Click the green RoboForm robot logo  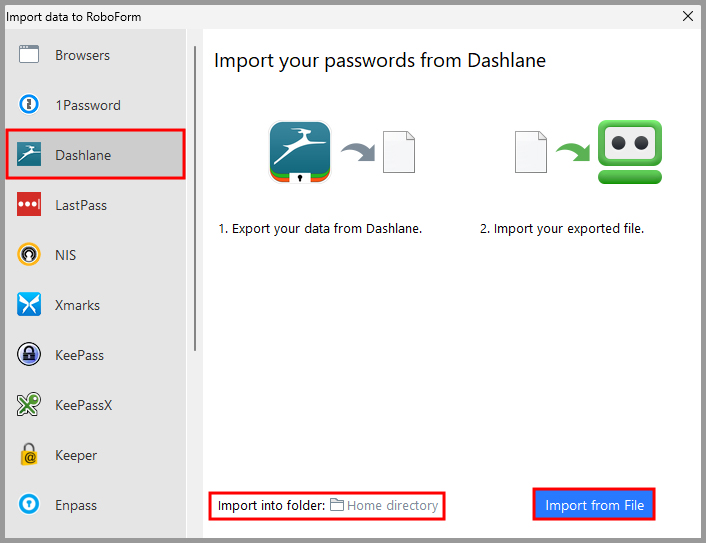pyautogui.click(x=630, y=152)
